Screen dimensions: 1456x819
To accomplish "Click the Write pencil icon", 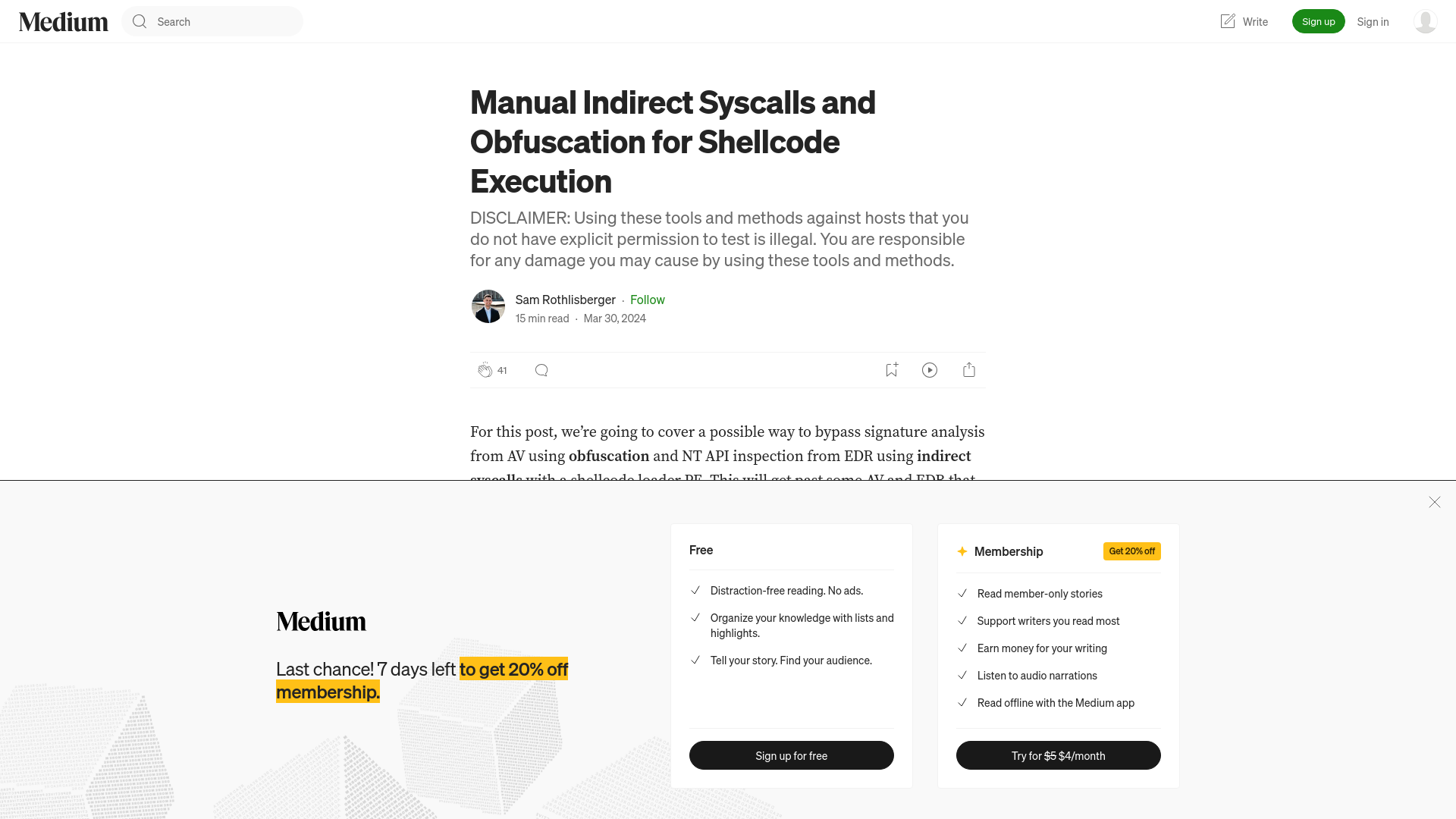I will 1228,21.
